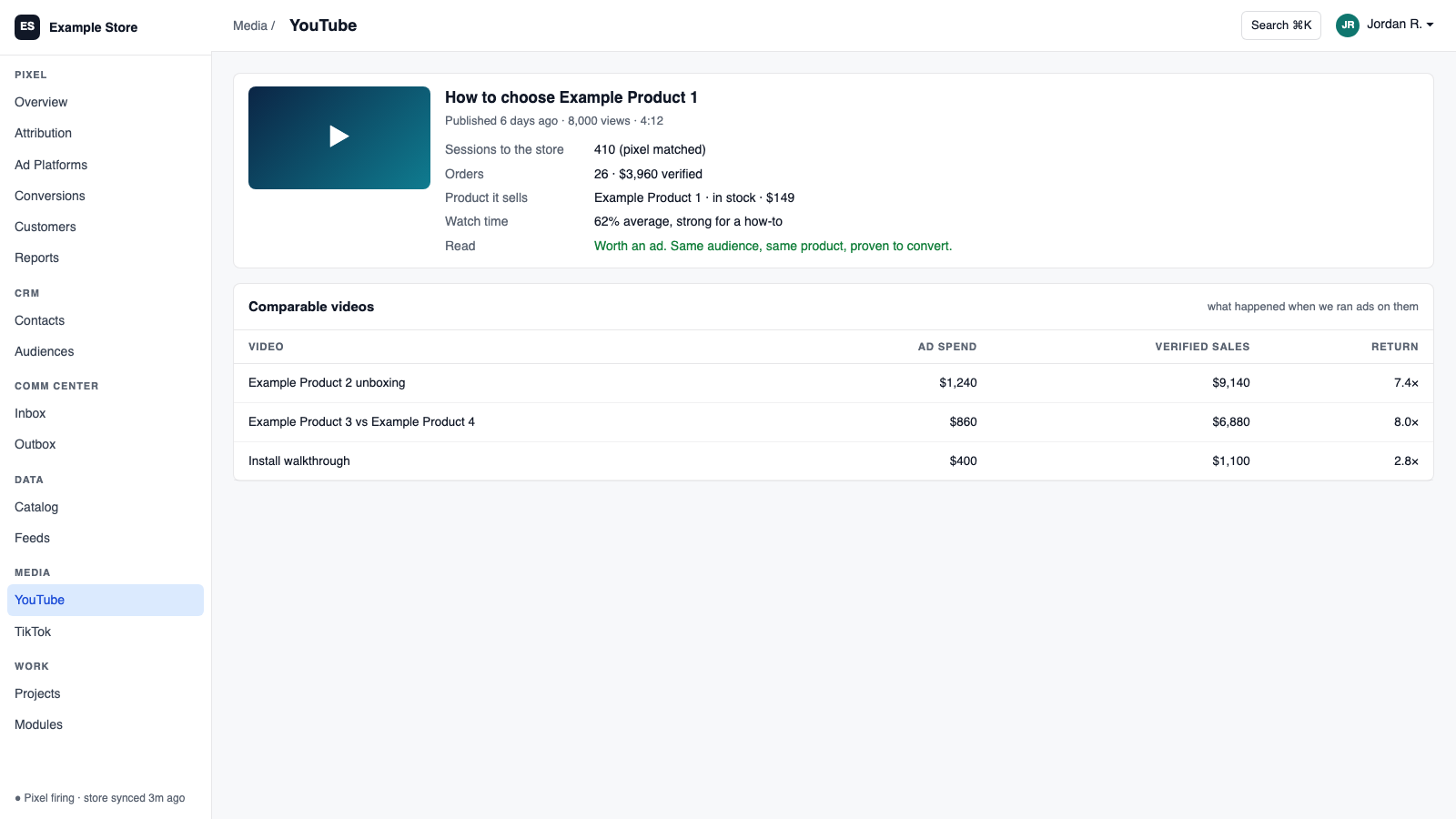Open the Search ⌘K box
Image resolution: width=1456 pixels, height=819 pixels.
[1281, 25]
